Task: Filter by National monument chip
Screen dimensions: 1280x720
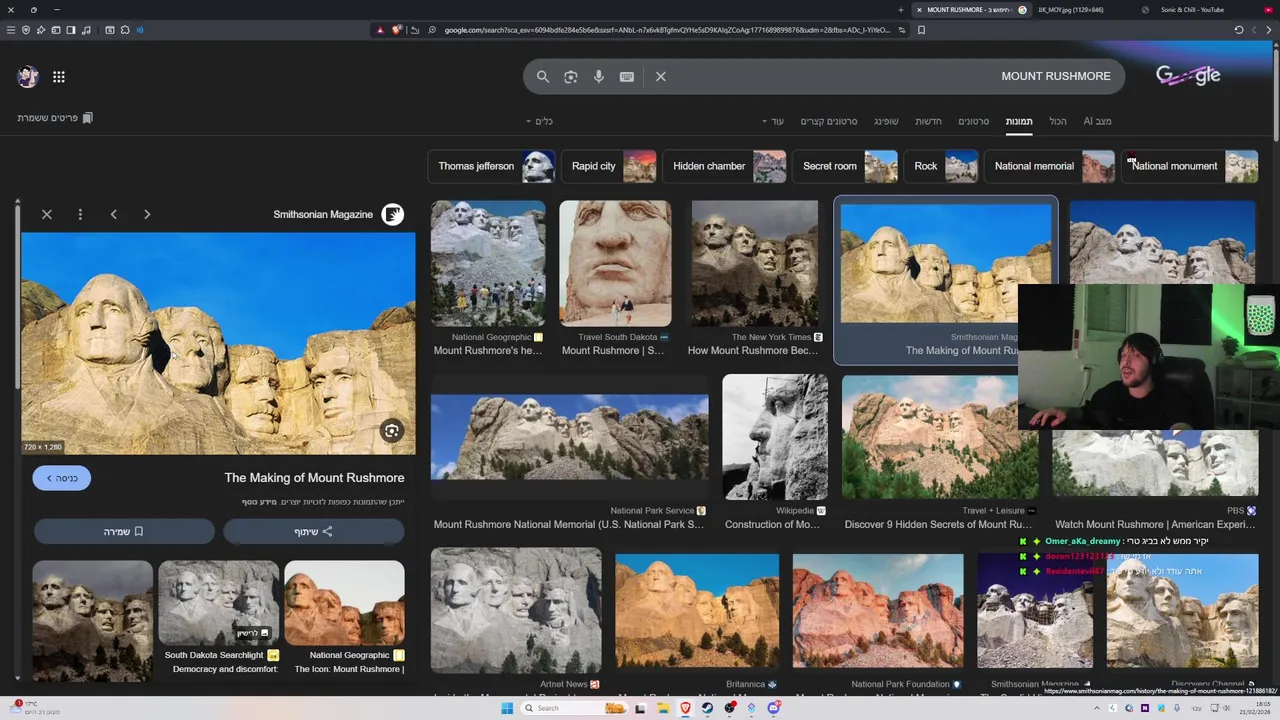Action: tap(1190, 166)
